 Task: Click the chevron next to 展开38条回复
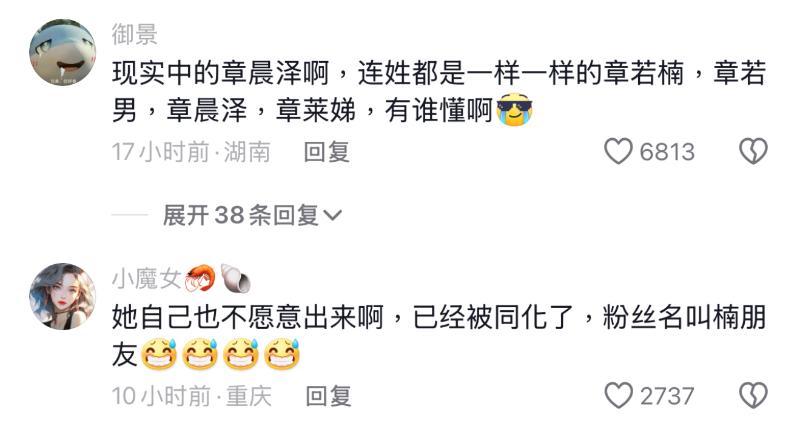pos(333,216)
